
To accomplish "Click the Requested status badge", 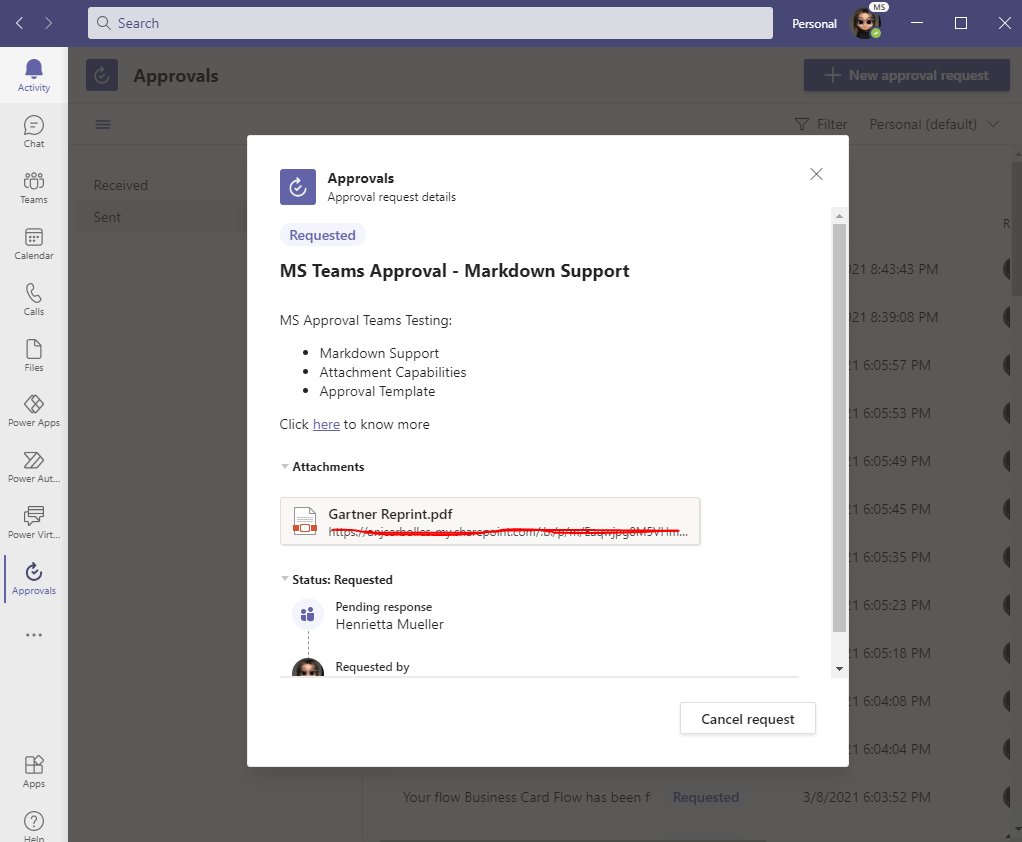I will (323, 235).
